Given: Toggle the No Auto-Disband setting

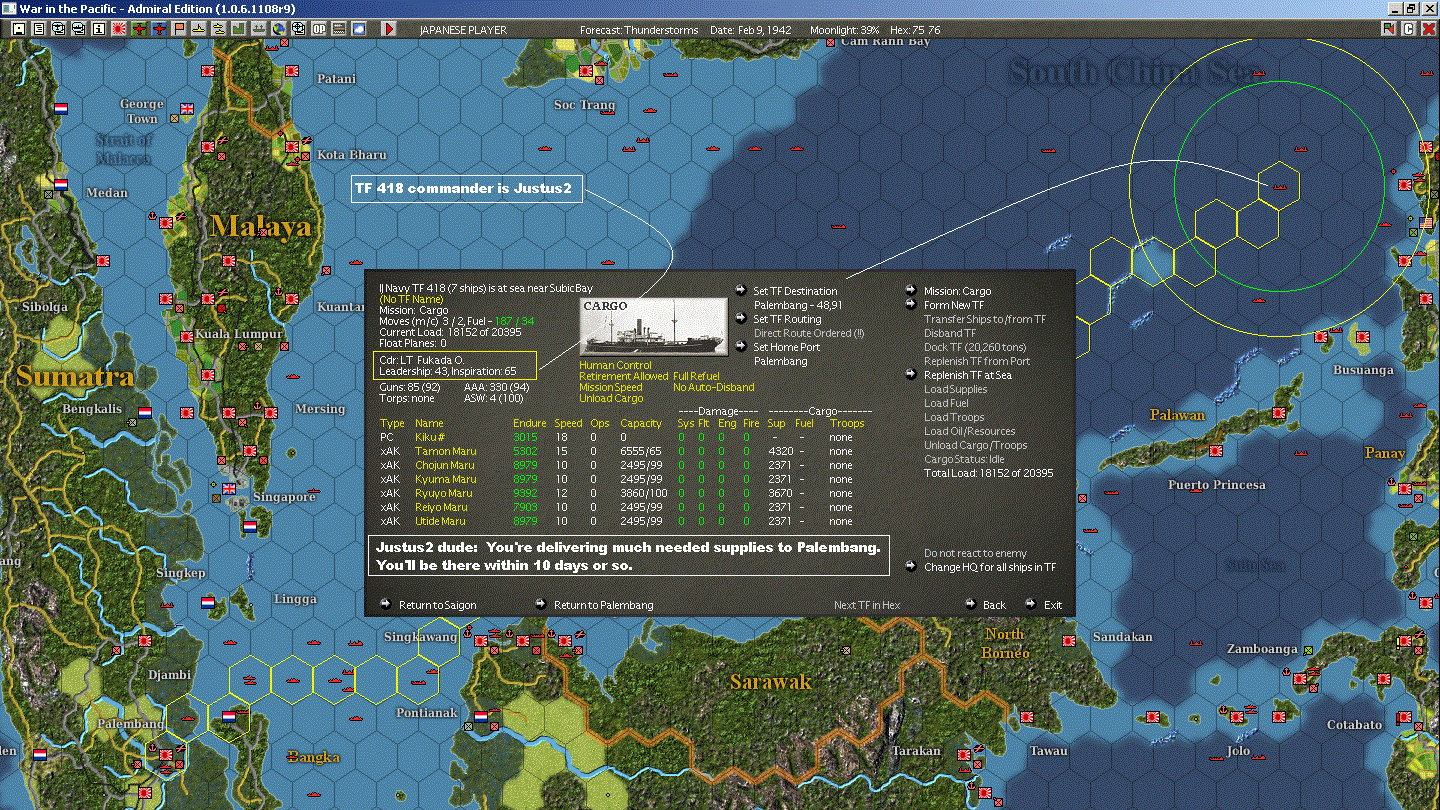Looking at the screenshot, I should (713, 388).
